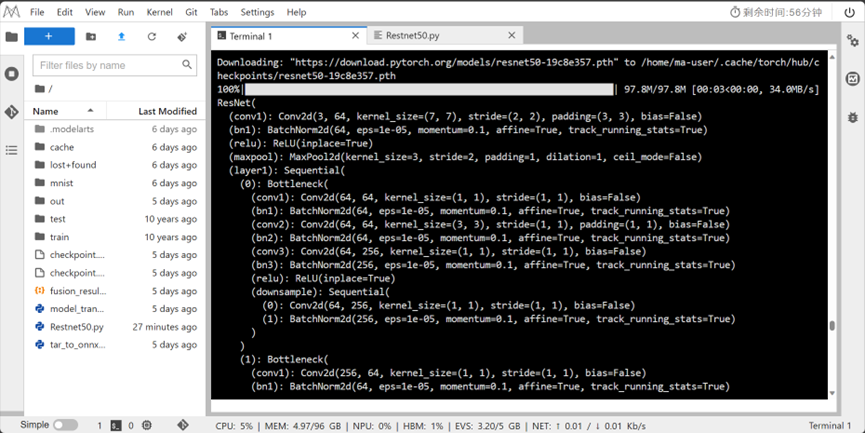Viewport: 865px width, 433px height.
Task: Open the Settings menu
Action: pos(257,12)
